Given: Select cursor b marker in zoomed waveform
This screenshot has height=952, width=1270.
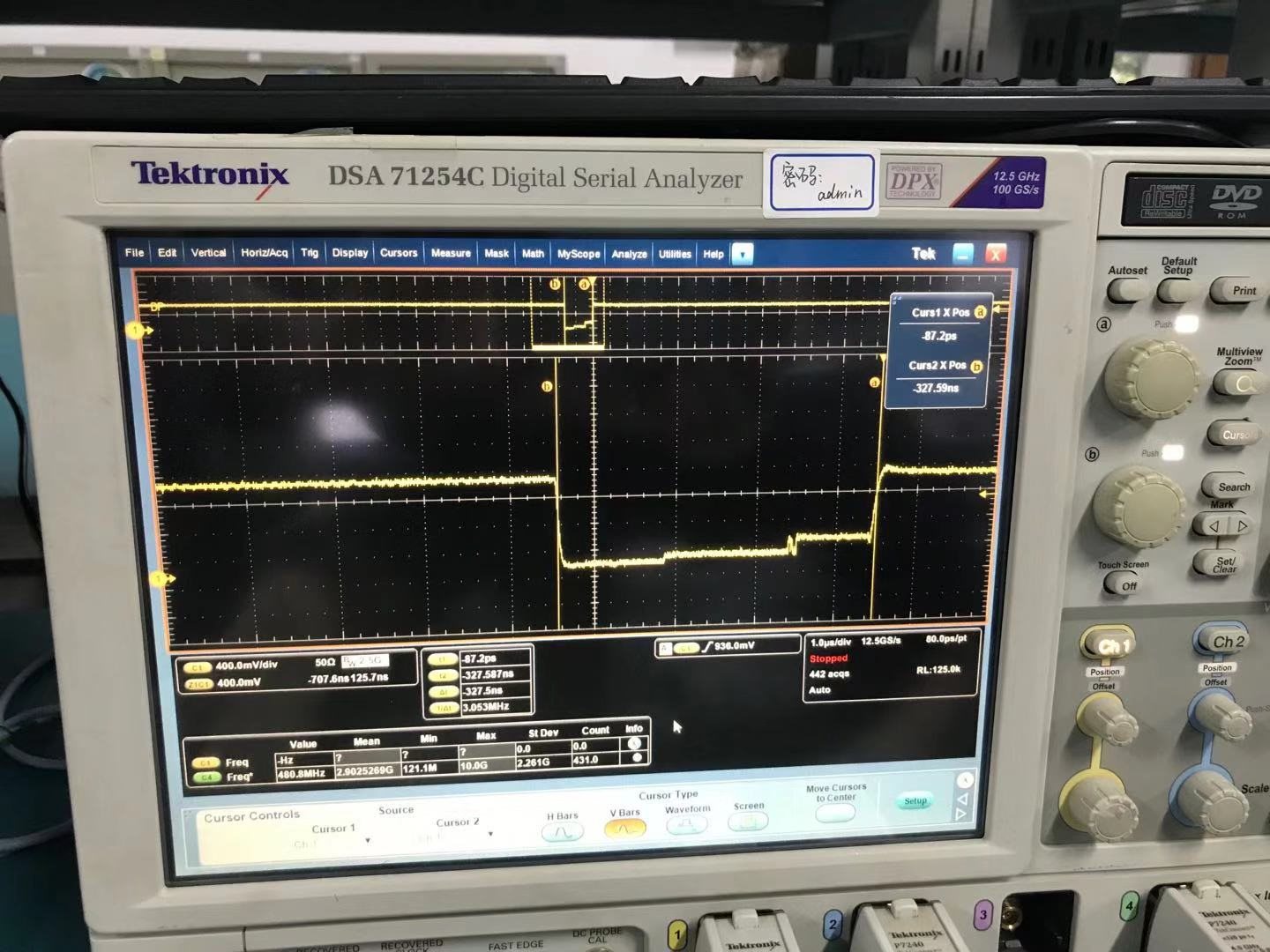Looking at the screenshot, I should click(547, 386).
